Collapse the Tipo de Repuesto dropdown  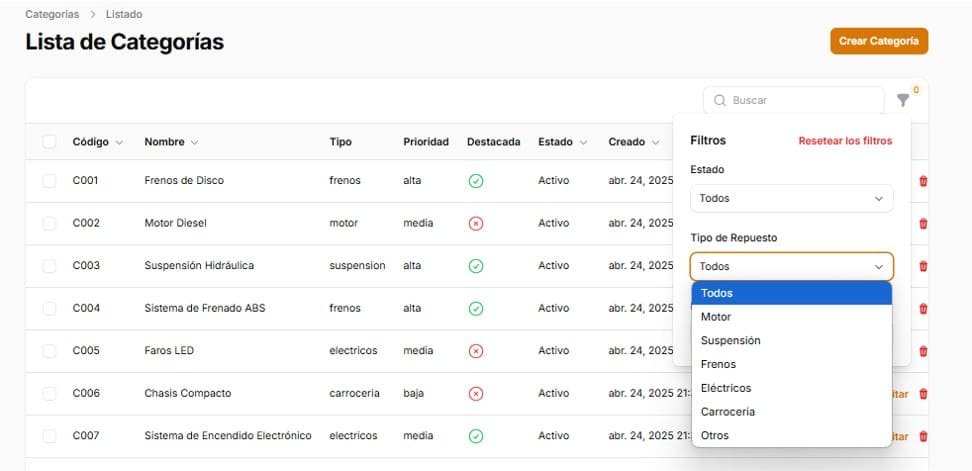(792, 266)
